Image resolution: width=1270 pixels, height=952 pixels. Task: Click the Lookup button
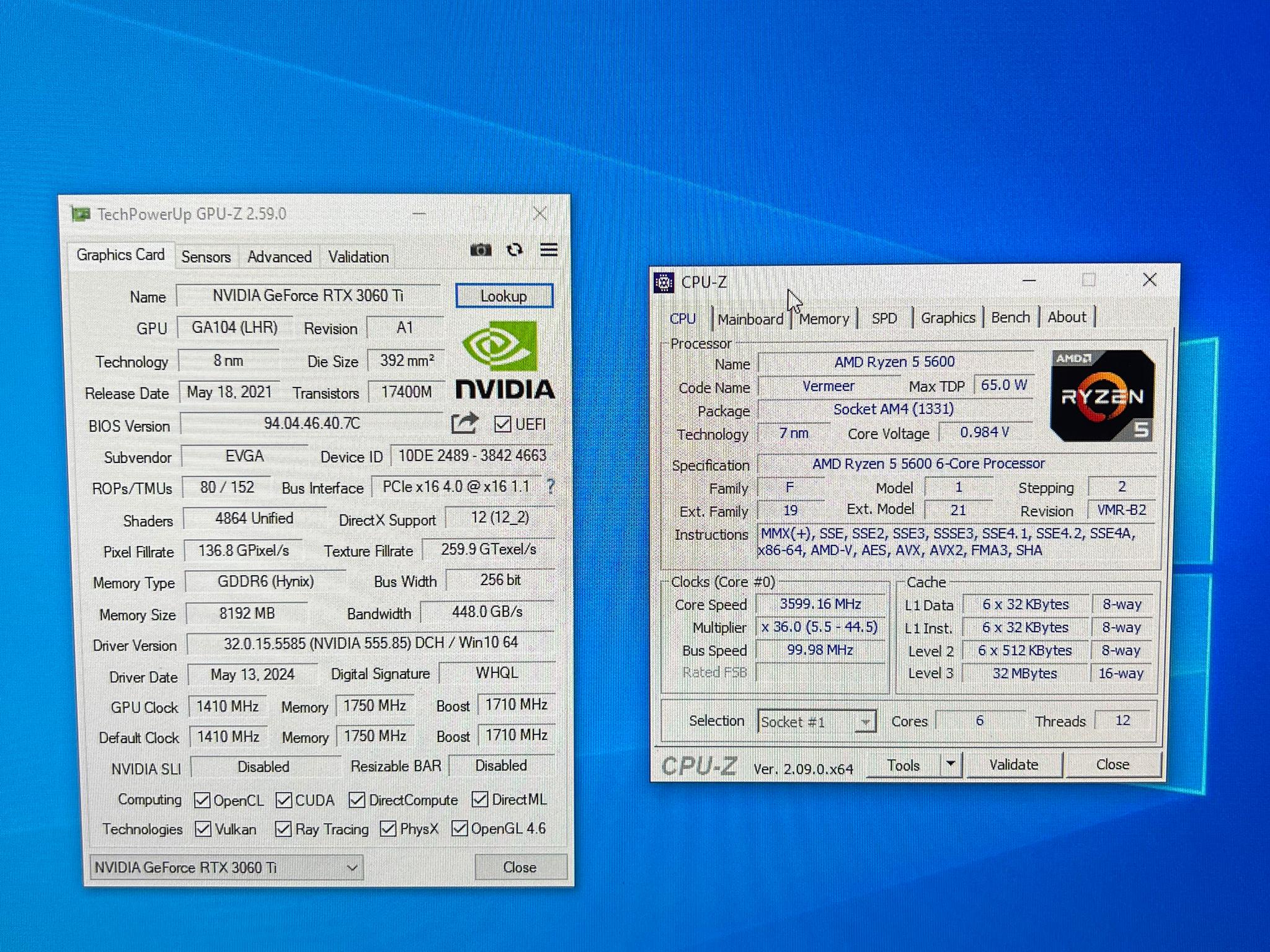tap(504, 296)
